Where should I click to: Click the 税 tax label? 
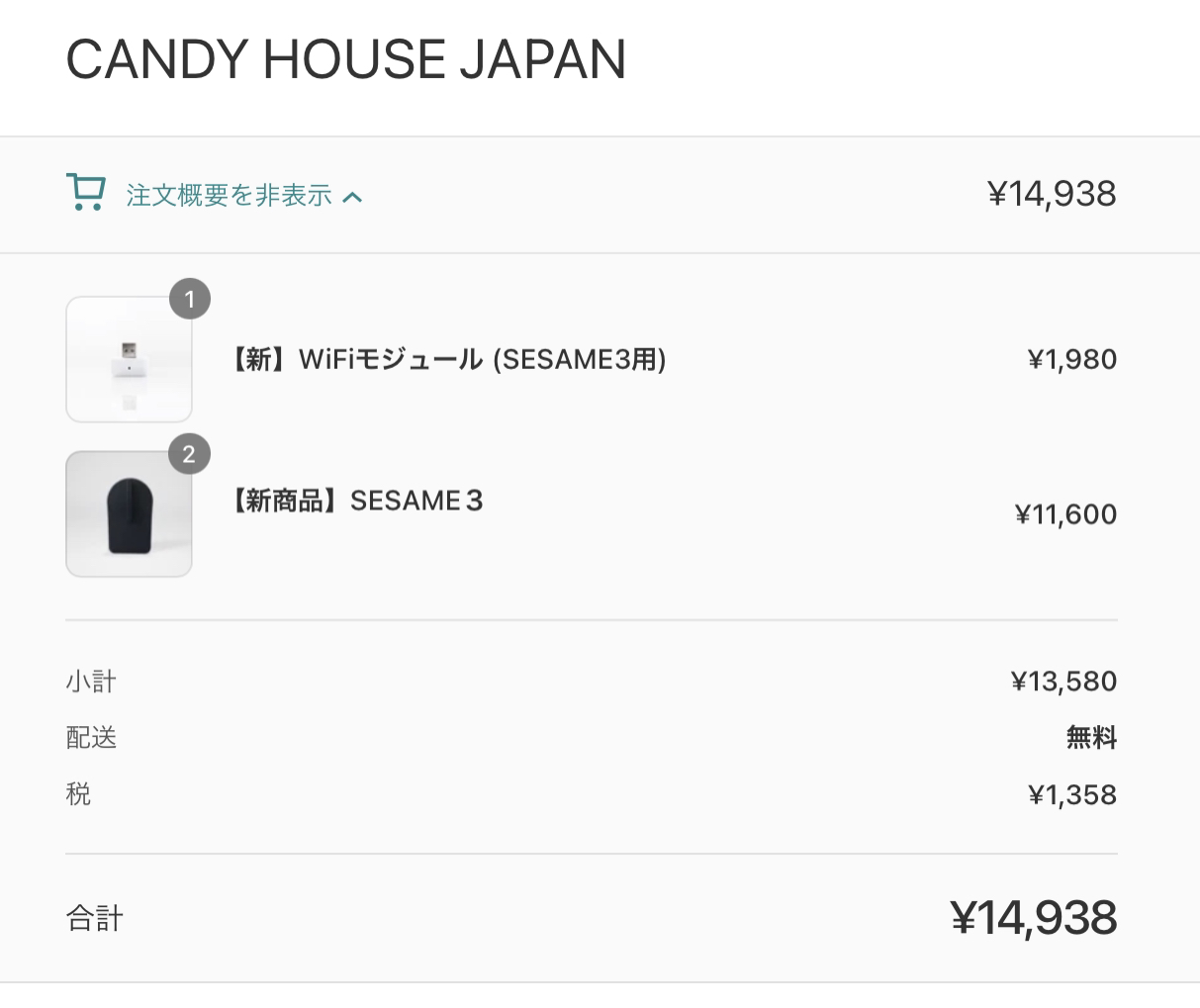click(x=78, y=794)
